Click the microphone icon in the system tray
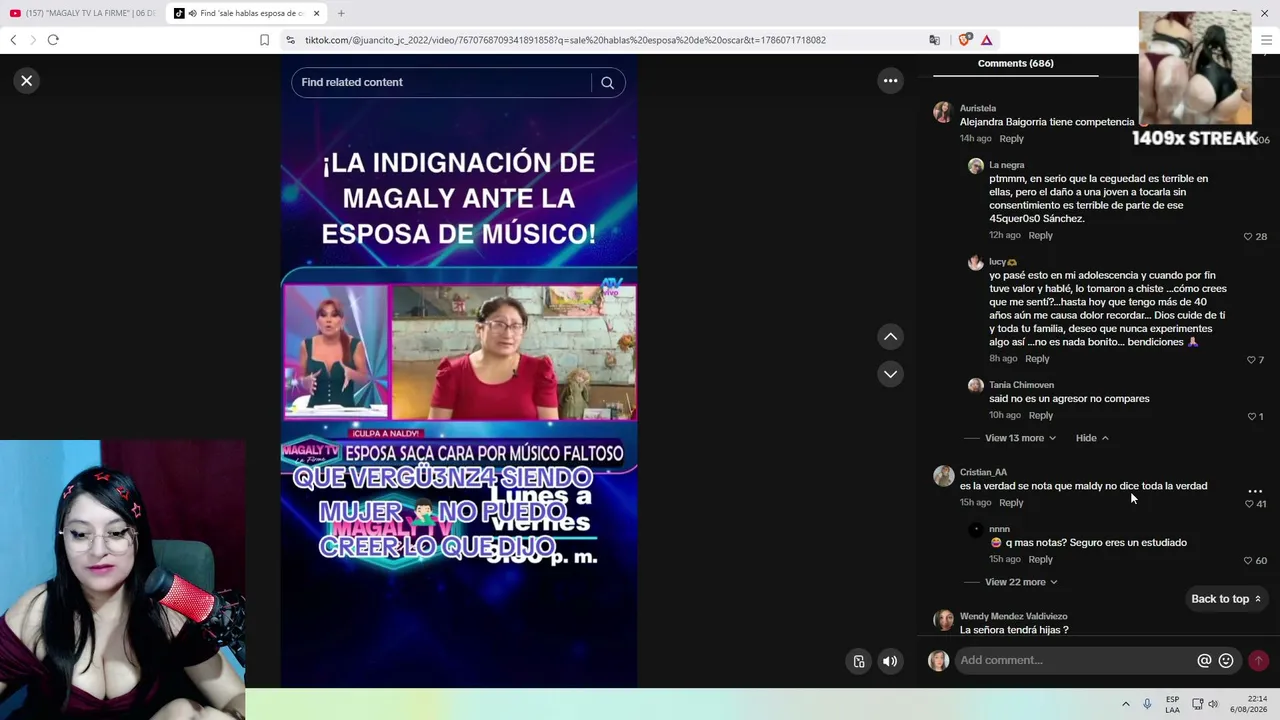This screenshot has width=1280, height=720. click(x=1147, y=704)
